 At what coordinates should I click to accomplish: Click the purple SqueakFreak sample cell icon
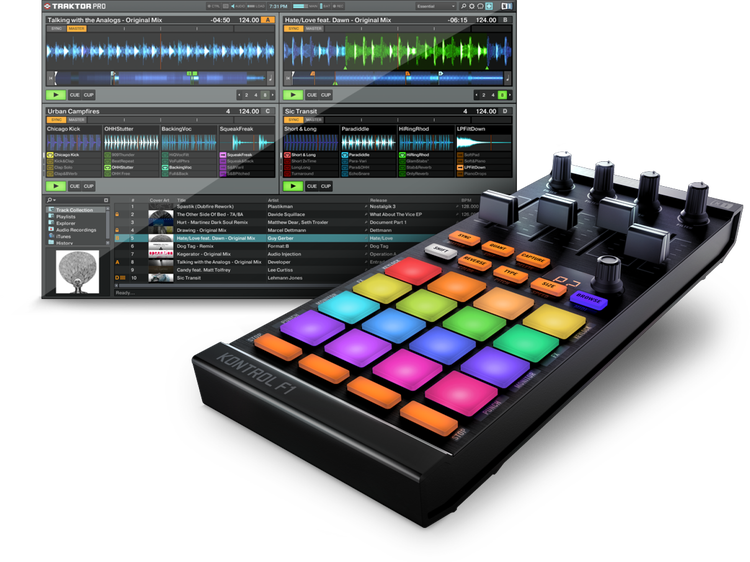[222, 155]
